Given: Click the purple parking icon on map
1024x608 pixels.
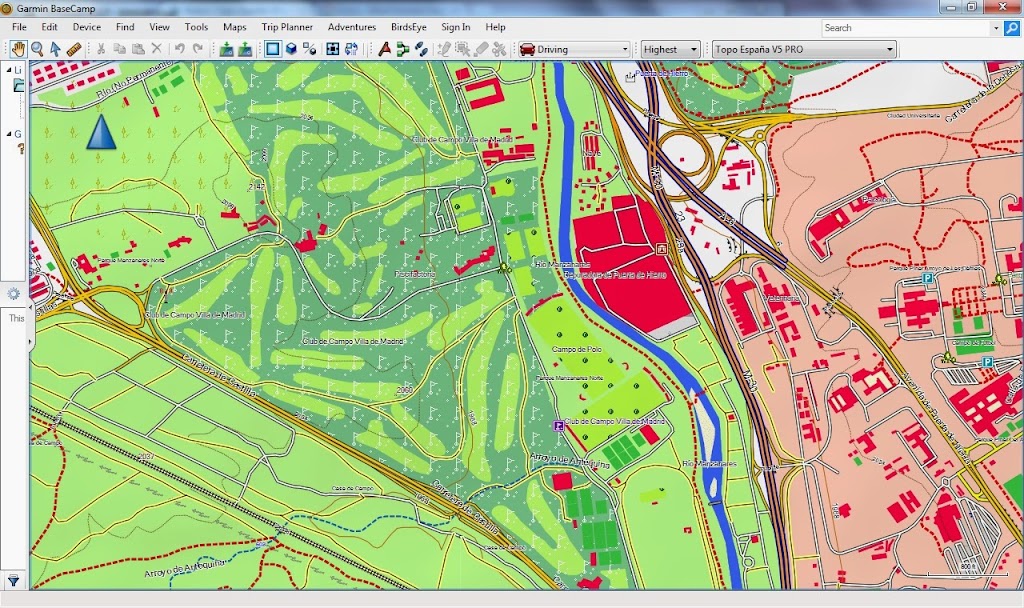Looking at the screenshot, I should point(558,426).
